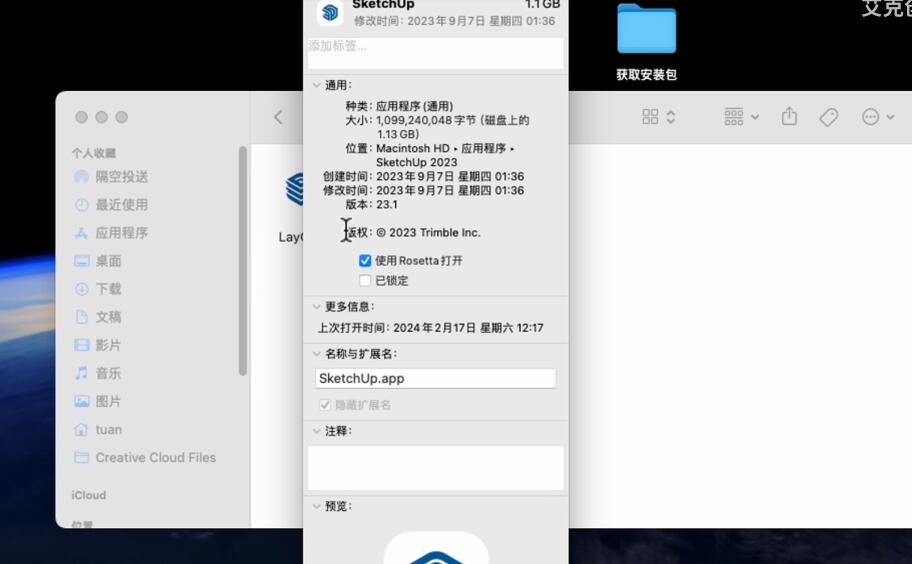Check the 已锁定 checkbox
Image resolution: width=912 pixels, height=564 pixels.
(365, 281)
